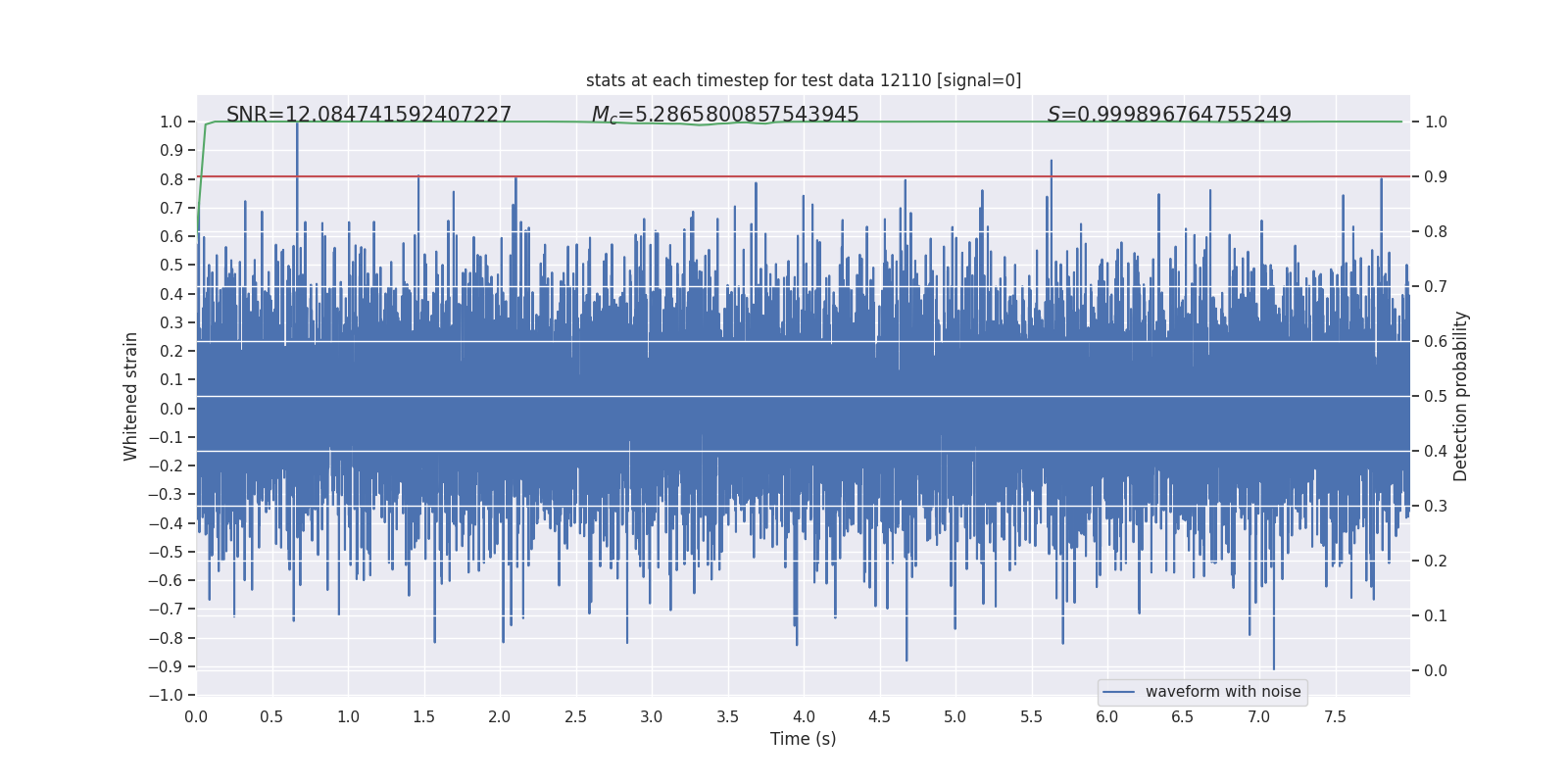The height and width of the screenshot is (784, 1568).
Task: Click the 0.3 tick on the Detection probability axis
Action: click(1436, 506)
